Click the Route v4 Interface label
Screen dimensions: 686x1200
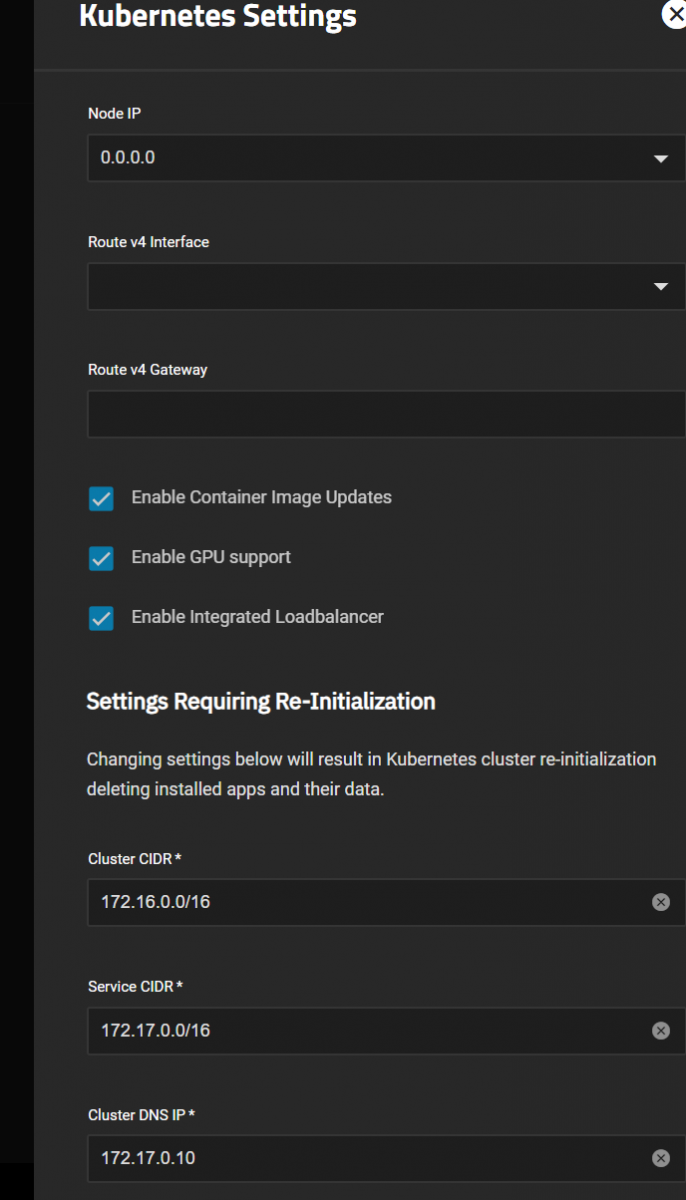148,242
